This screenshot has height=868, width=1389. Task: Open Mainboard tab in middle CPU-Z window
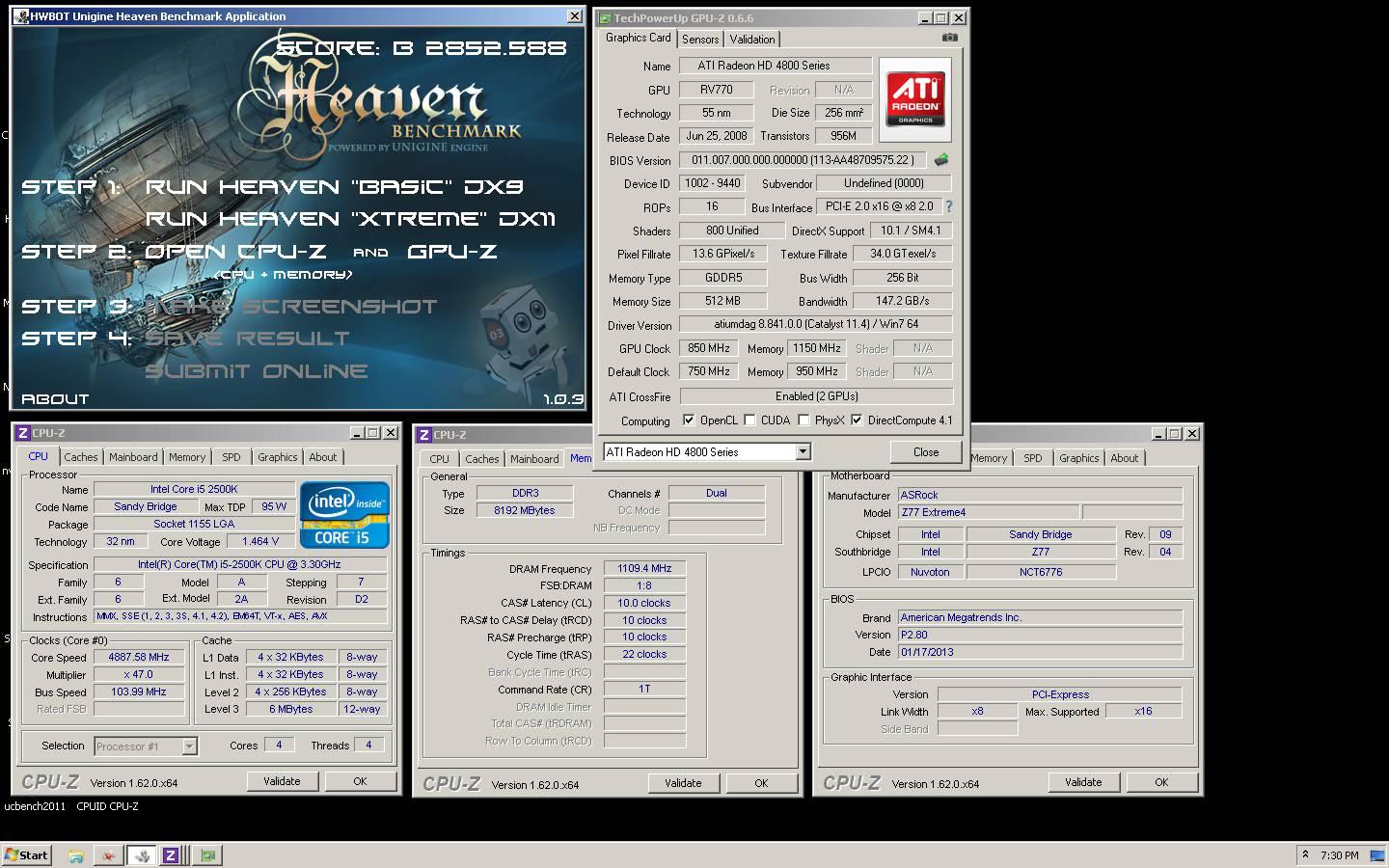[x=534, y=459]
